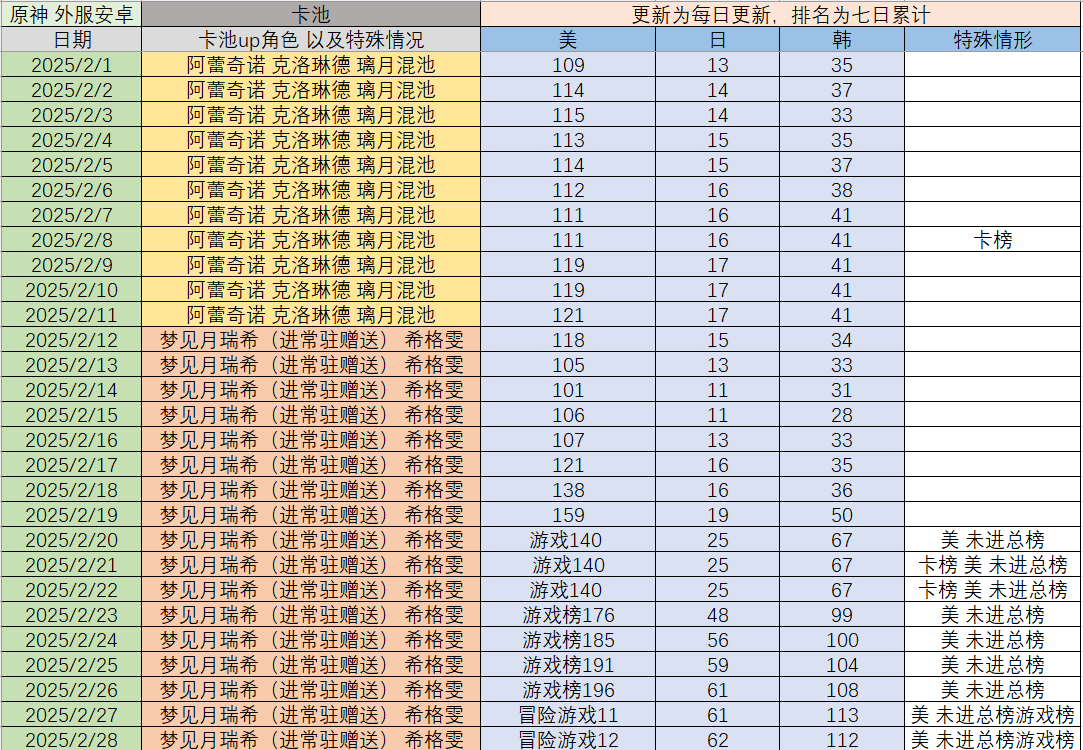The height and width of the screenshot is (750, 1083).
Task: Click the 冒险游戏12 cell
Action: [x=568, y=740]
